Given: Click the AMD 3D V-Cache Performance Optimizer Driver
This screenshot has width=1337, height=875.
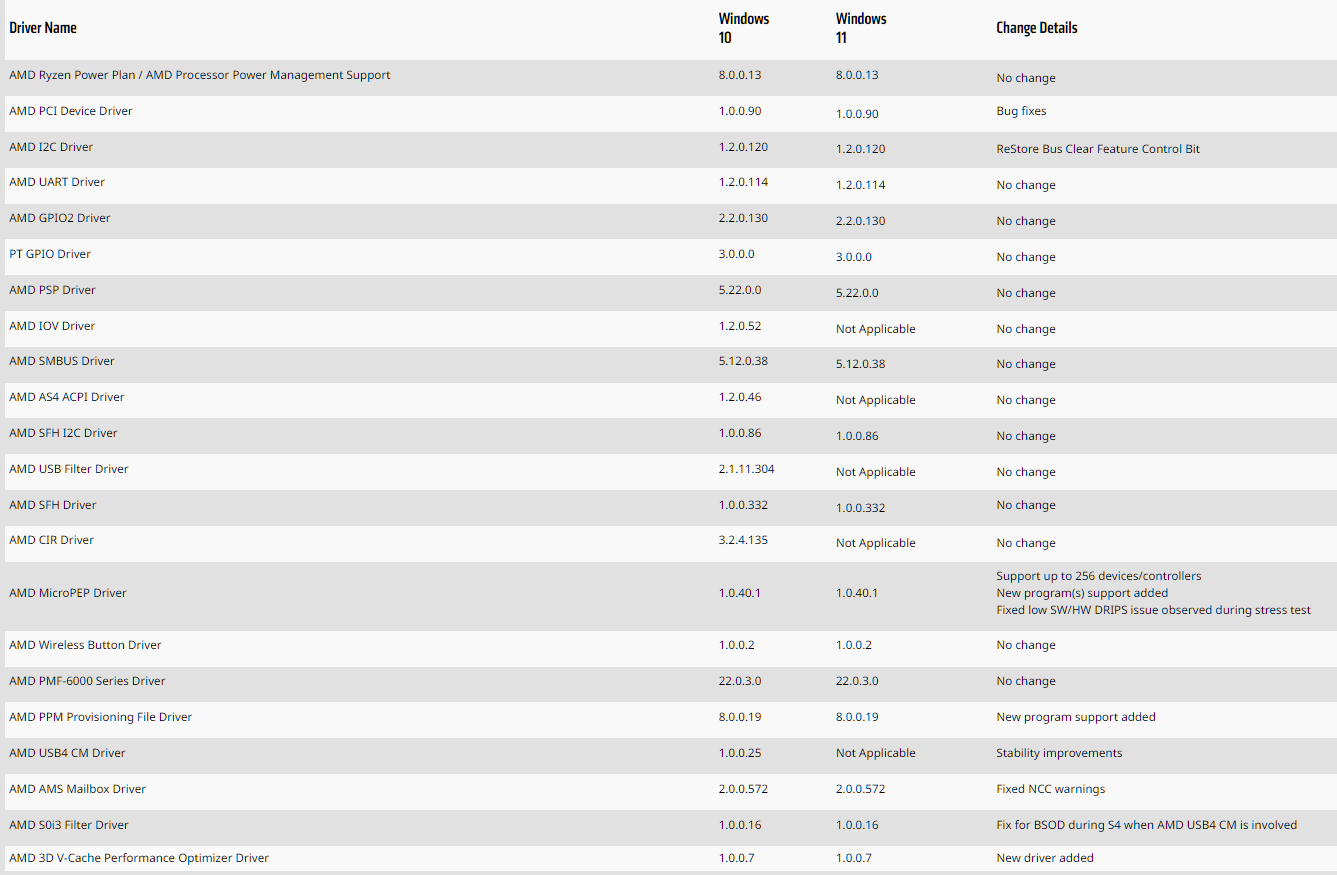Looking at the screenshot, I should pos(139,858).
